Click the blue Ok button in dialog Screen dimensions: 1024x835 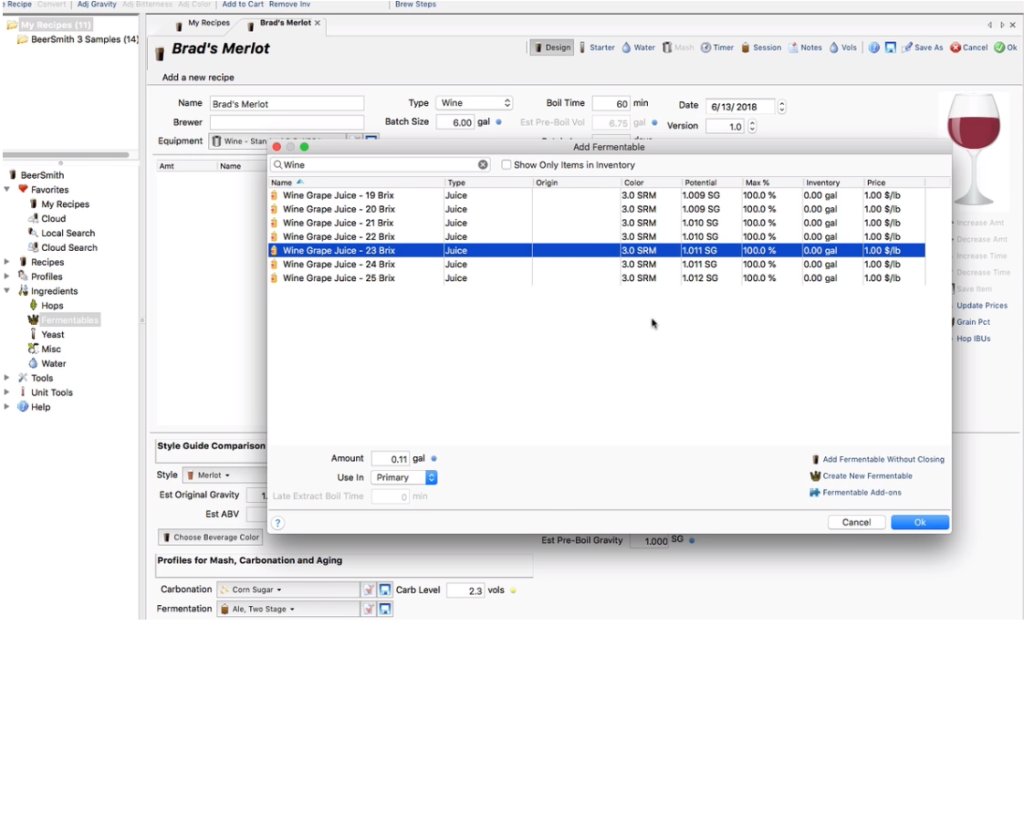920,522
